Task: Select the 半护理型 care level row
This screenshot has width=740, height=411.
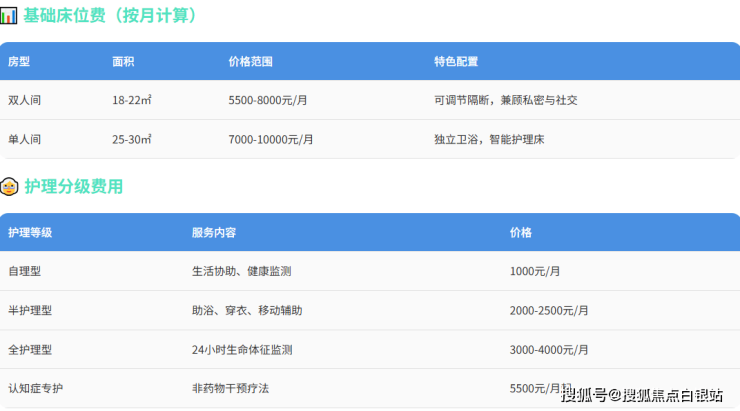Action: tap(30, 311)
